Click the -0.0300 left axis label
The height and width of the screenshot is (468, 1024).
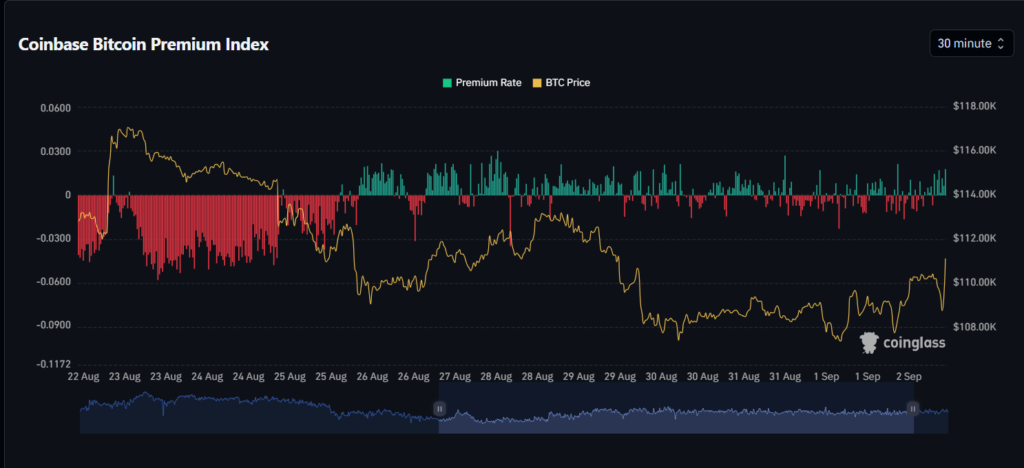point(56,238)
